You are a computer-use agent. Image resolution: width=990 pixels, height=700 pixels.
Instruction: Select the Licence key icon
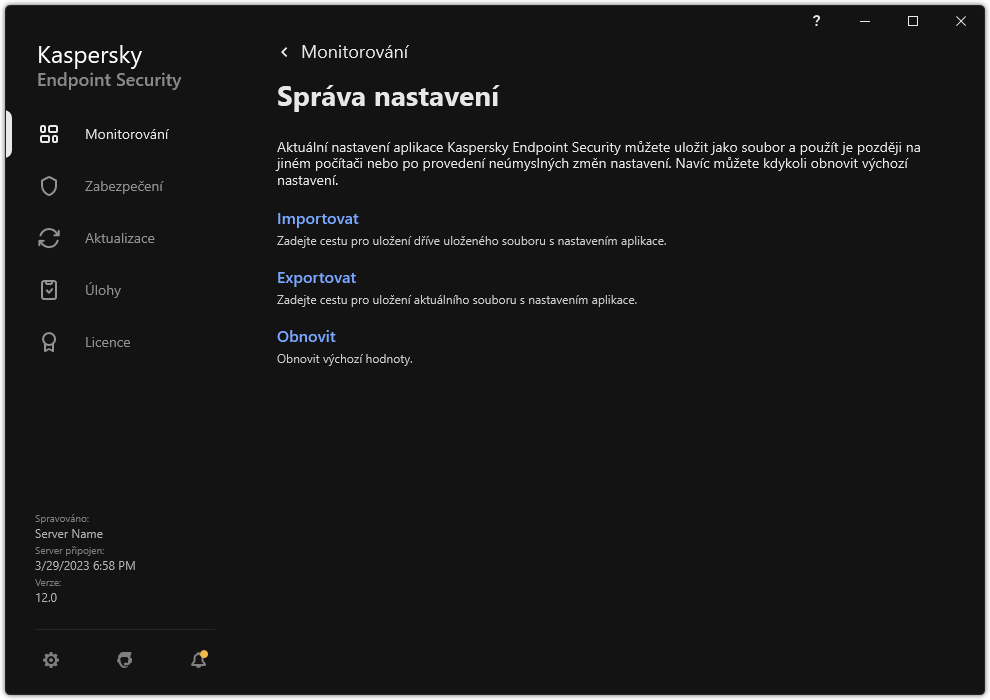(x=49, y=342)
